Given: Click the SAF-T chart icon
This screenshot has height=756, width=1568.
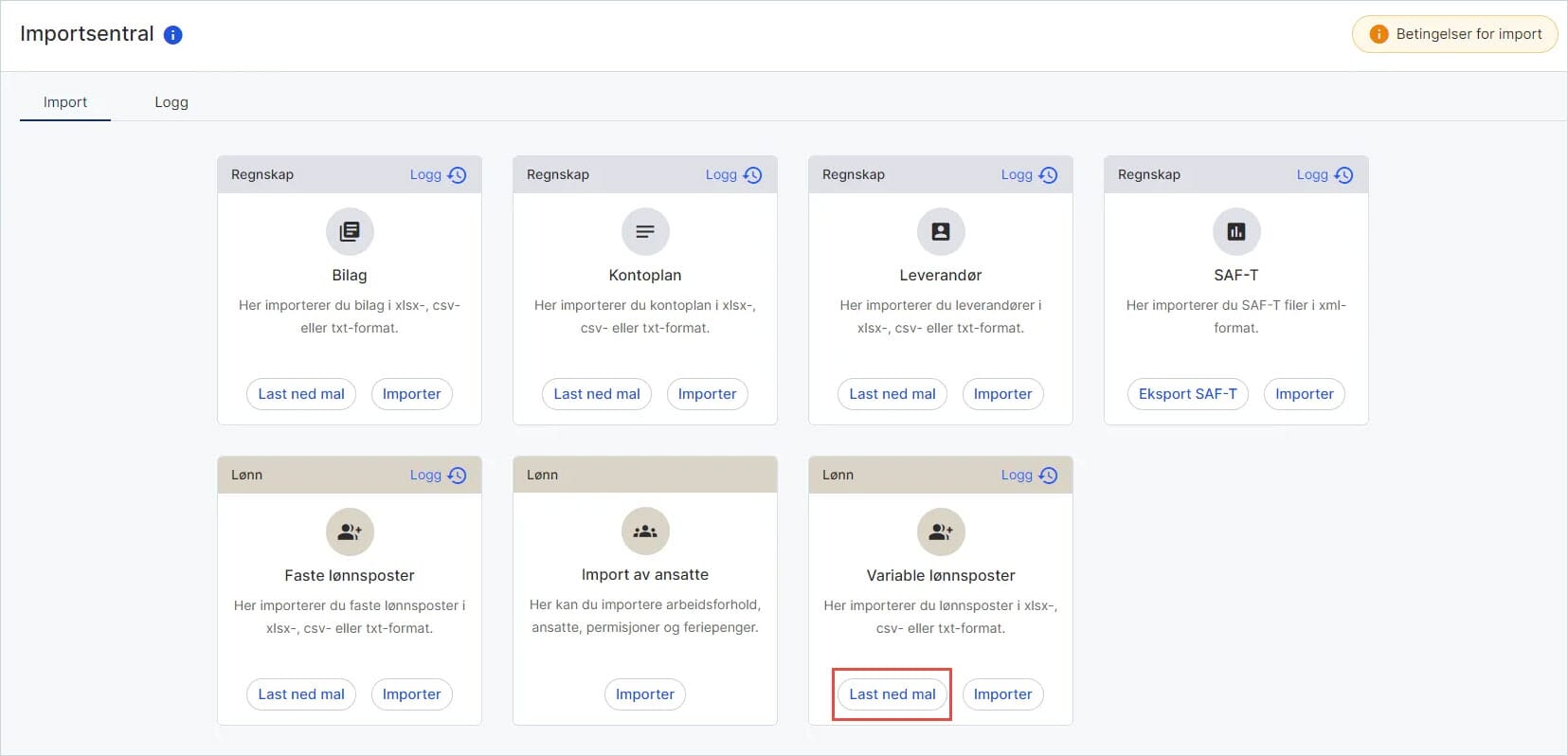Looking at the screenshot, I should point(1236,231).
